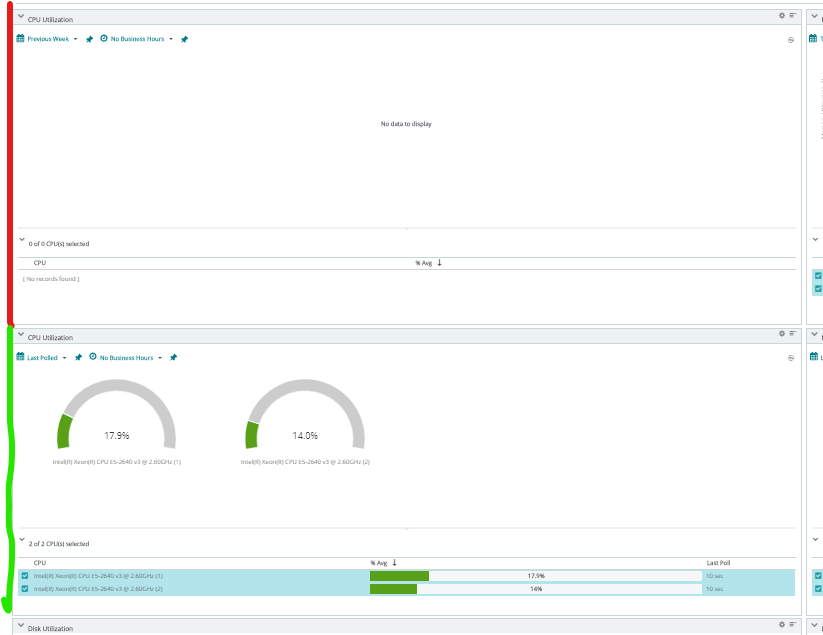The image size is (823, 635).
Task: Select the Xeon E5-2640 v3 (2) table row name
Action: pos(98,589)
